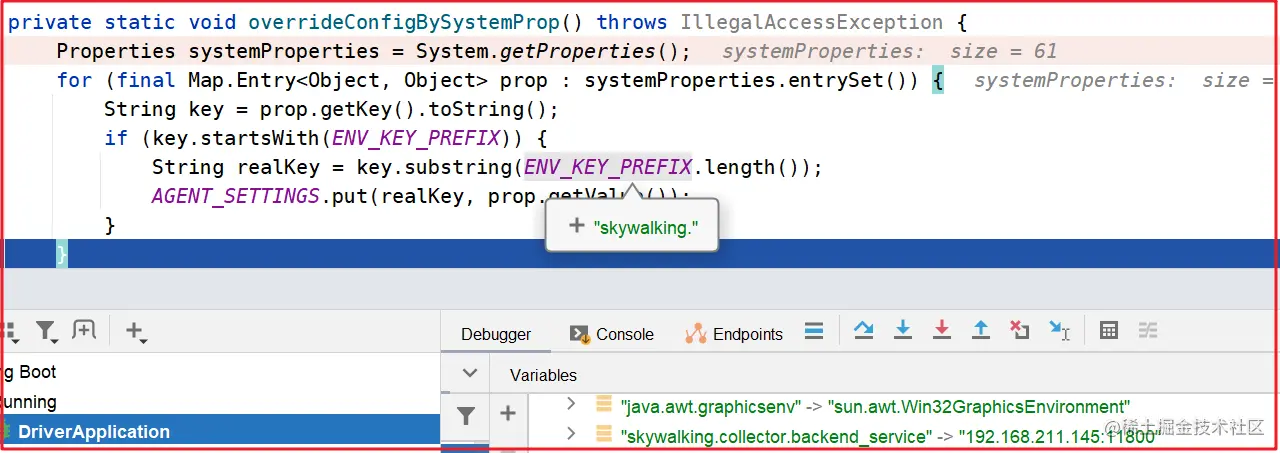Switch to the Console tab
1280x453 pixels.
point(611,334)
